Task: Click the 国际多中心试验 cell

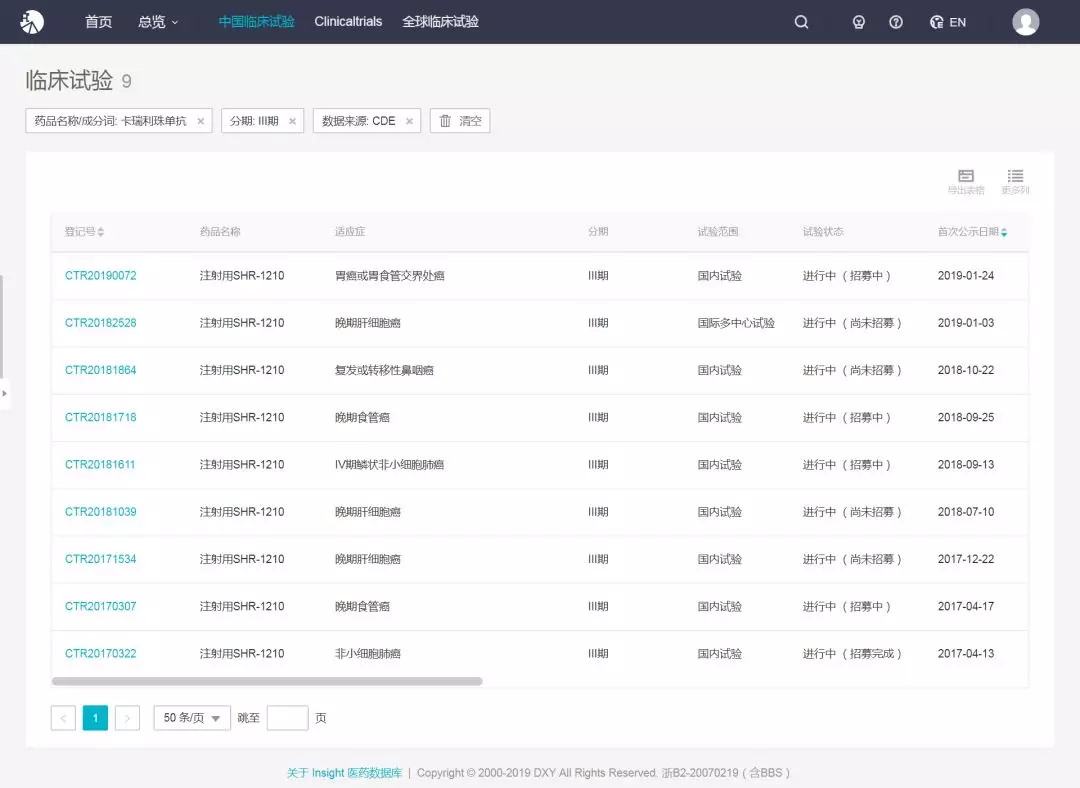Action: [736, 323]
